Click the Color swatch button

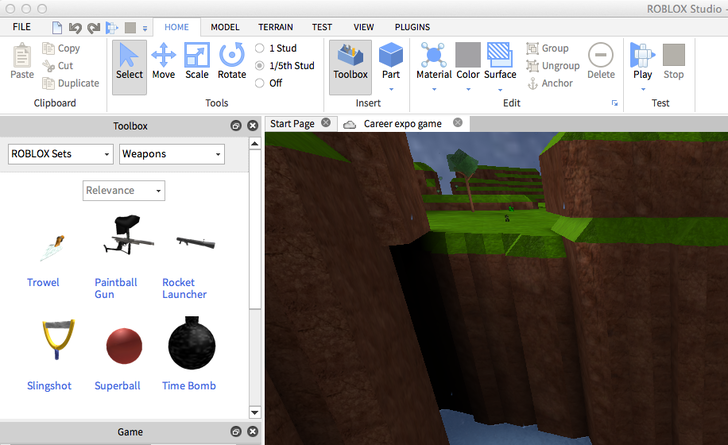[x=468, y=55]
